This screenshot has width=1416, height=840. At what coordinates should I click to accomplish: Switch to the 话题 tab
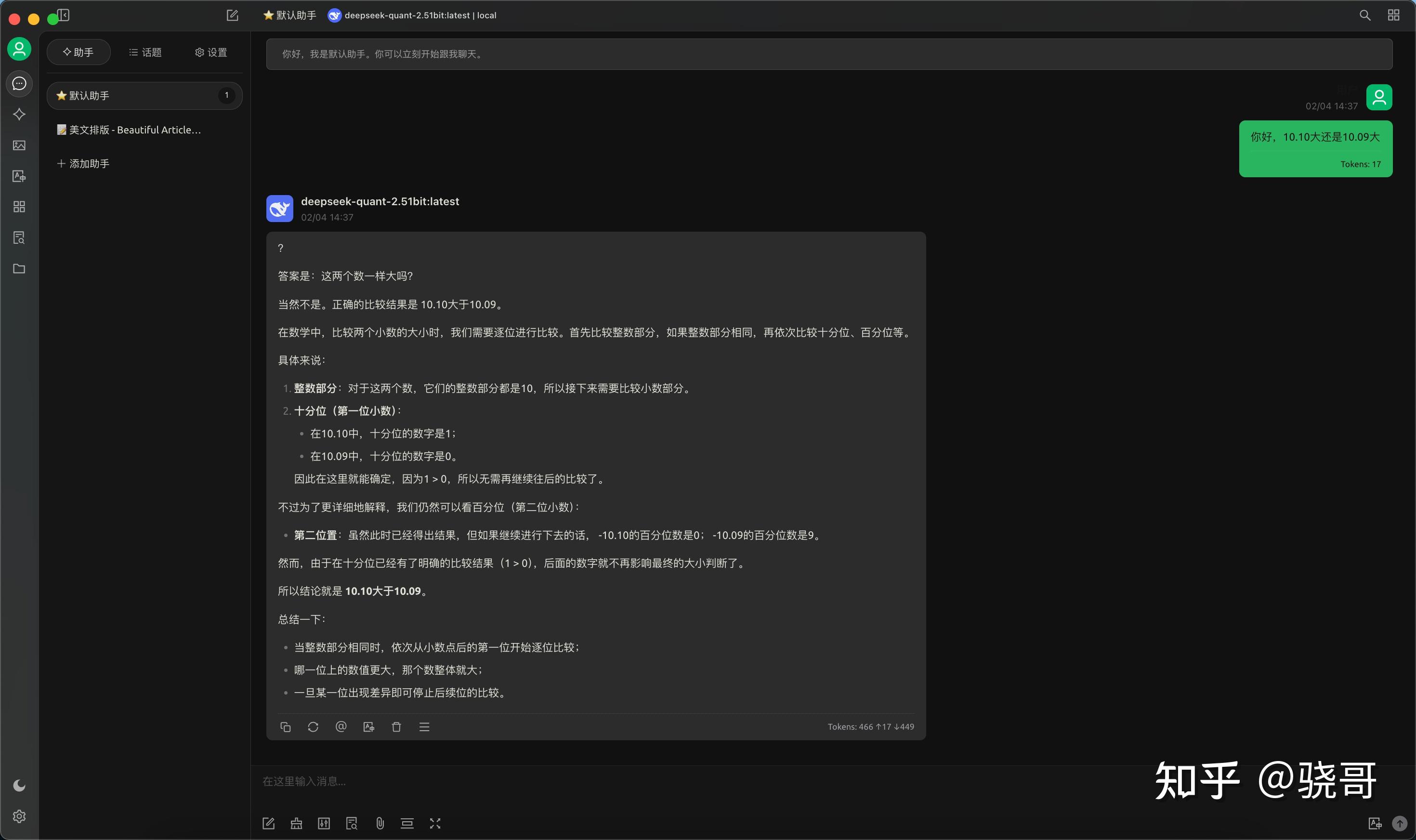click(145, 52)
